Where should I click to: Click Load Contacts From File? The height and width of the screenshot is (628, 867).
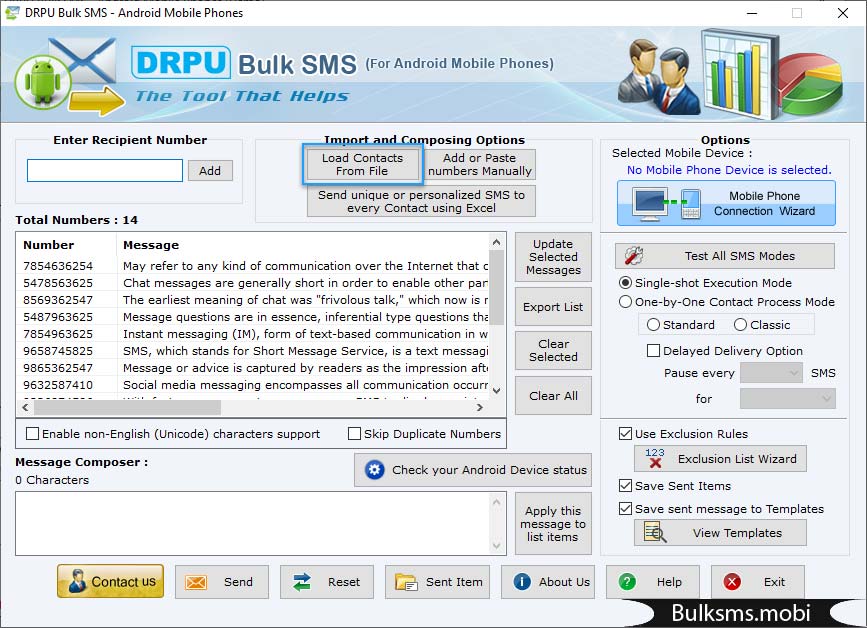point(362,164)
